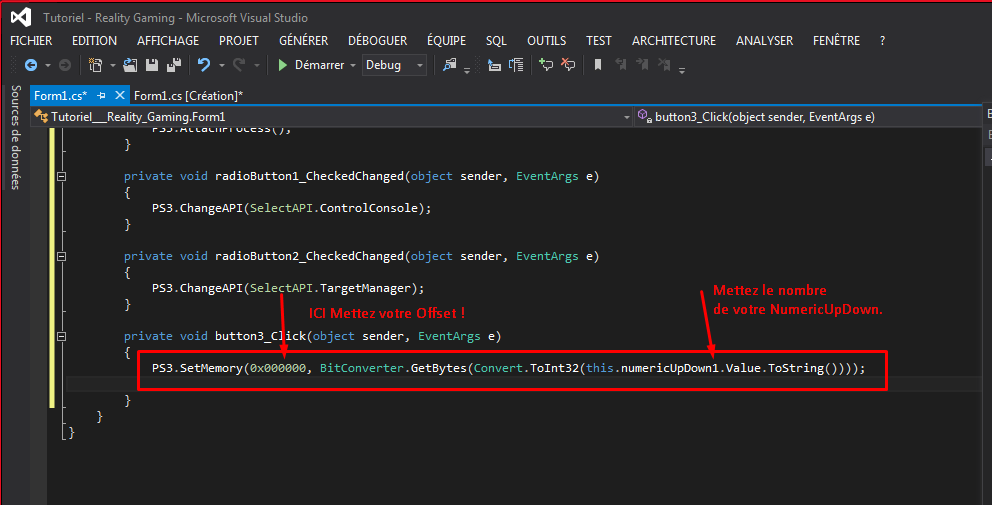The image size is (992, 505).
Task: Select the Form1.cs* code tab
Action: click(61, 96)
